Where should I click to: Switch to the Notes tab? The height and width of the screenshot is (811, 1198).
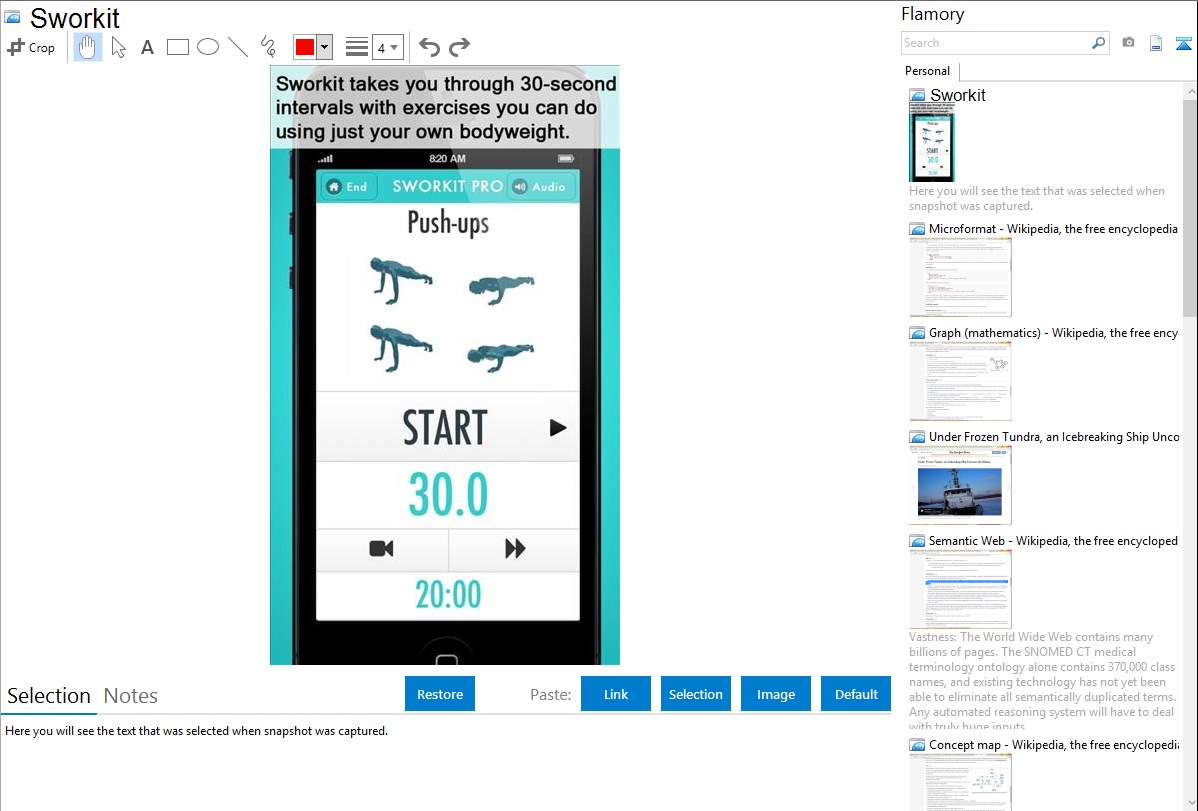click(x=130, y=696)
